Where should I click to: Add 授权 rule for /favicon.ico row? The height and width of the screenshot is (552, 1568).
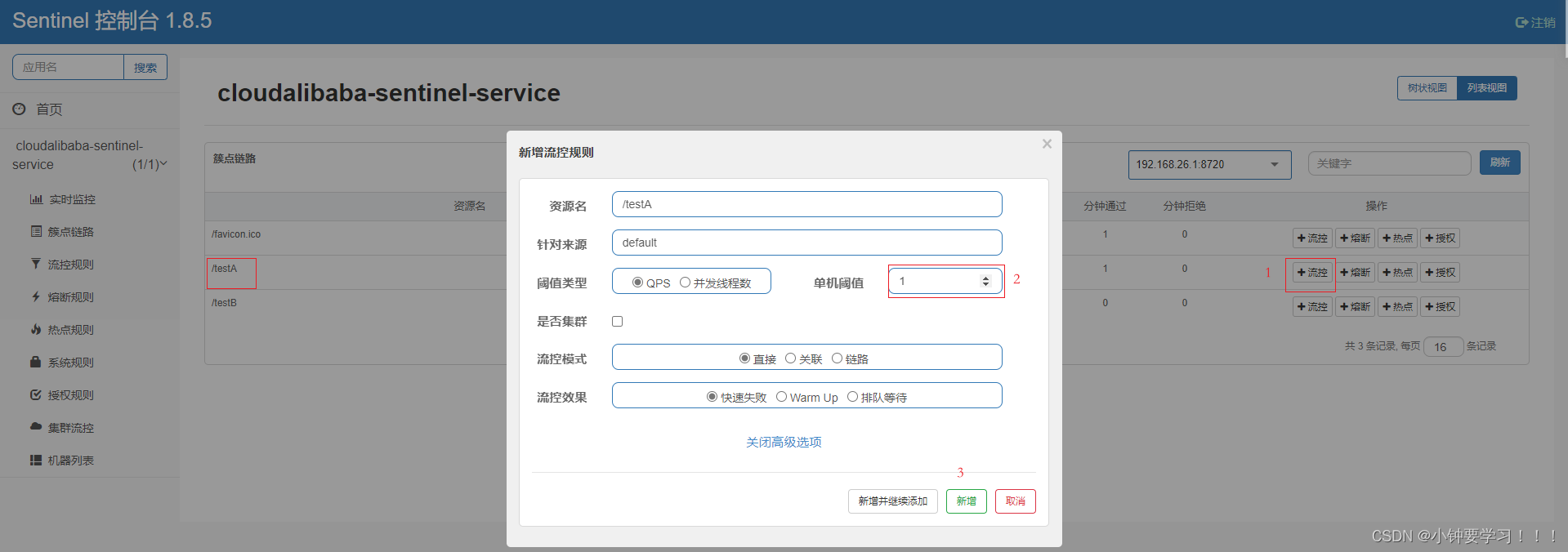pos(1441,238)
